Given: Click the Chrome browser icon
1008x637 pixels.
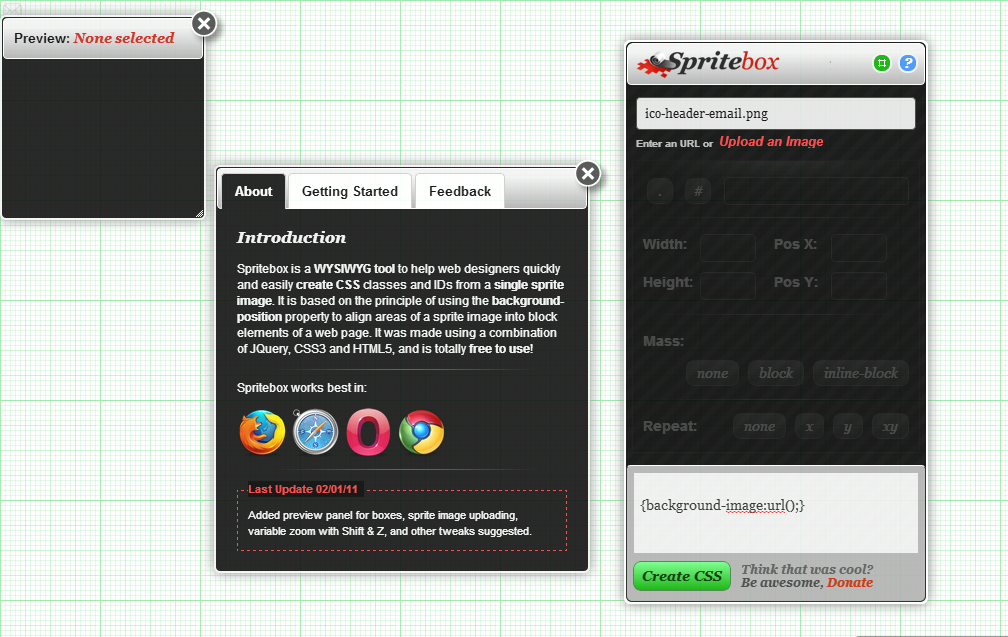Looking at the screenshot, I should click(x=421, y=431).
